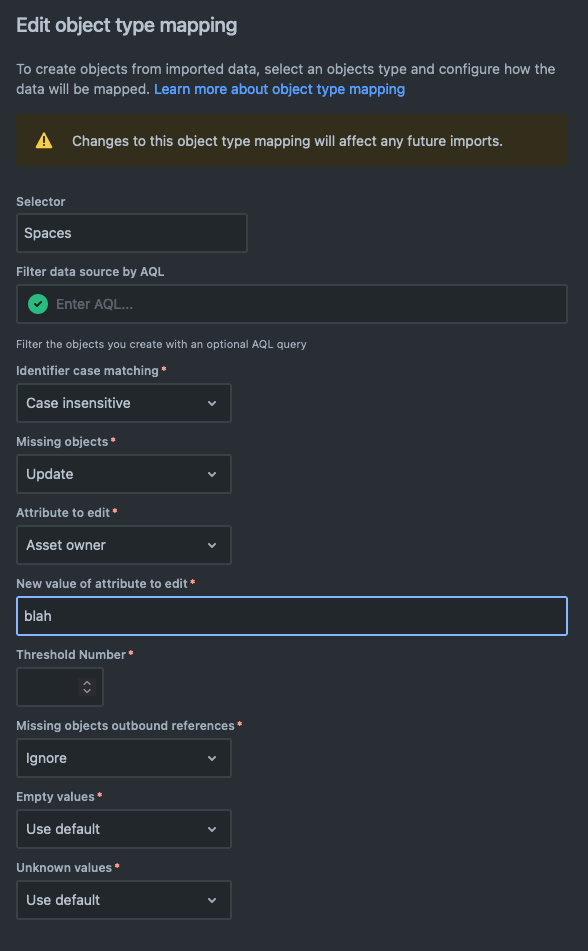This screenshot has width=588, height=951.
Task: Open the Unknown values dropdown
Action: pos(123,899)
